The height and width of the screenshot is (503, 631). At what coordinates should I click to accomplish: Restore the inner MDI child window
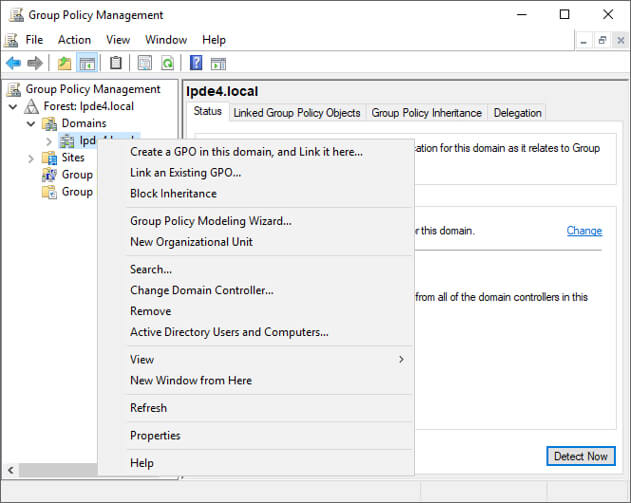[602, 41]
